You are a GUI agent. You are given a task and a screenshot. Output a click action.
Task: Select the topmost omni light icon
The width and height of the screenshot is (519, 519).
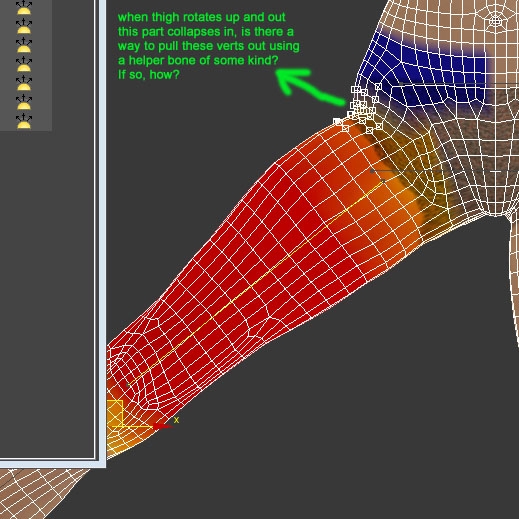point(24,7)
